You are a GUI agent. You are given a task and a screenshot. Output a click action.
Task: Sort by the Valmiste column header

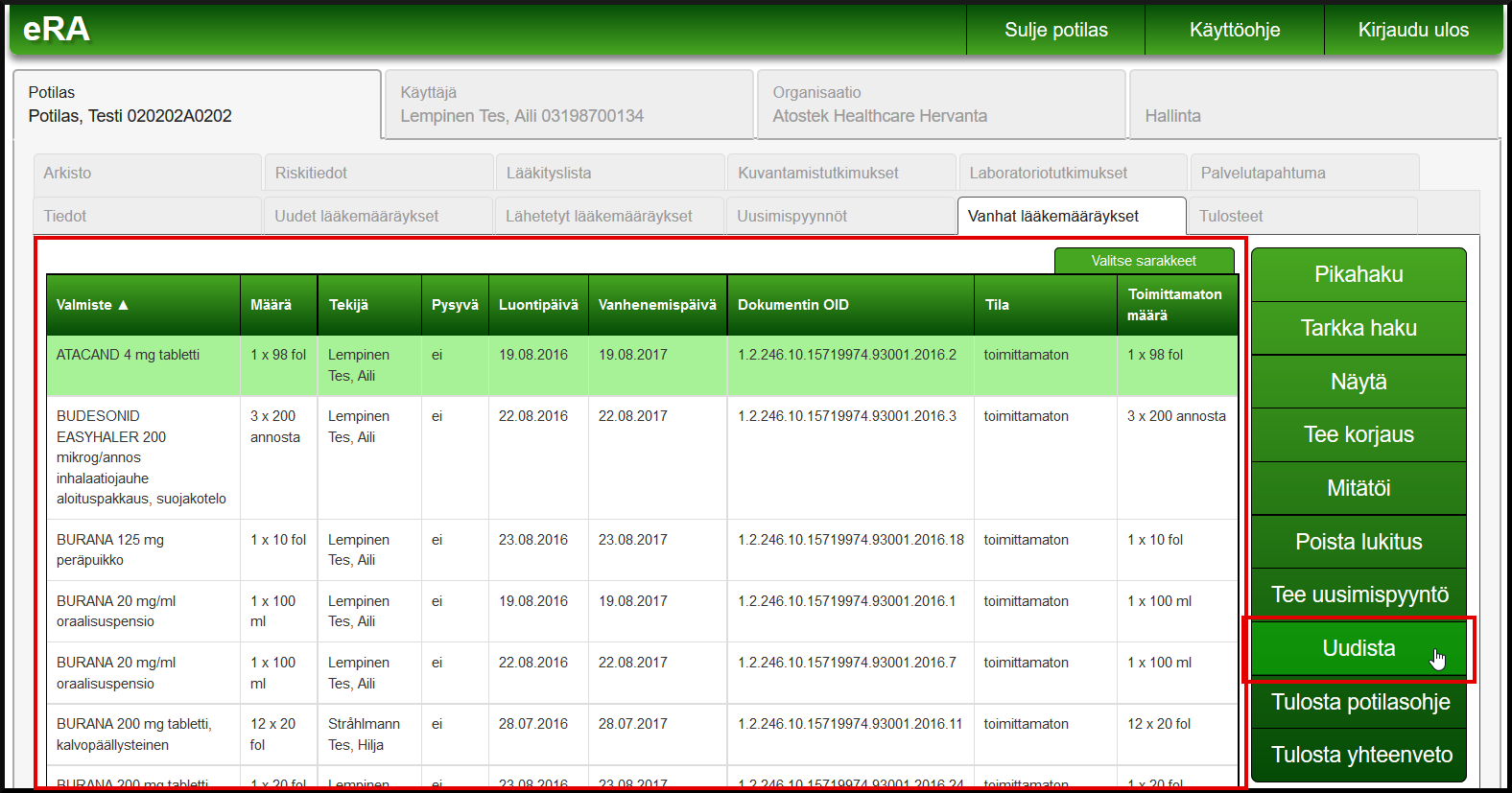(143, 305)
